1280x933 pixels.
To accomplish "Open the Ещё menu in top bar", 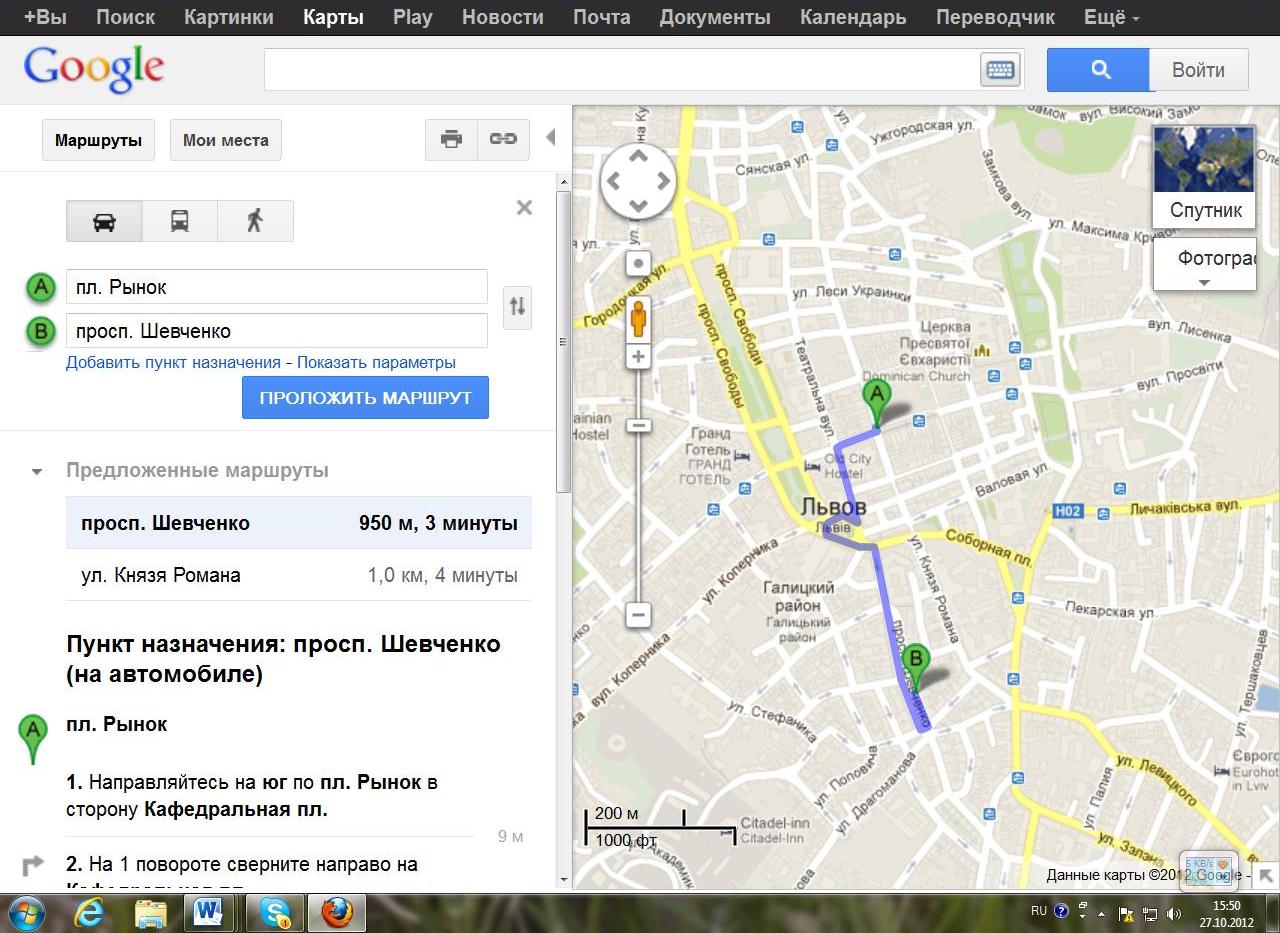I will pyautogui.click(x=1111, y=17).
